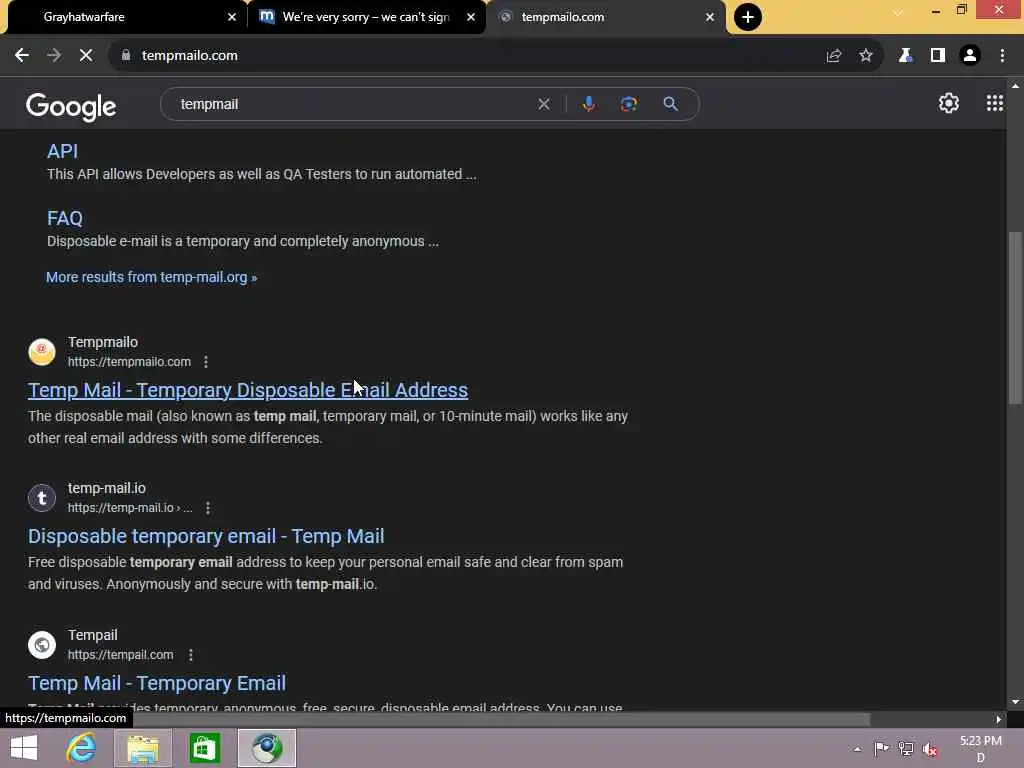This screenshot has width=1024, height=768.
Task: Click the muted volume tray icon
Action: point(930,749)
